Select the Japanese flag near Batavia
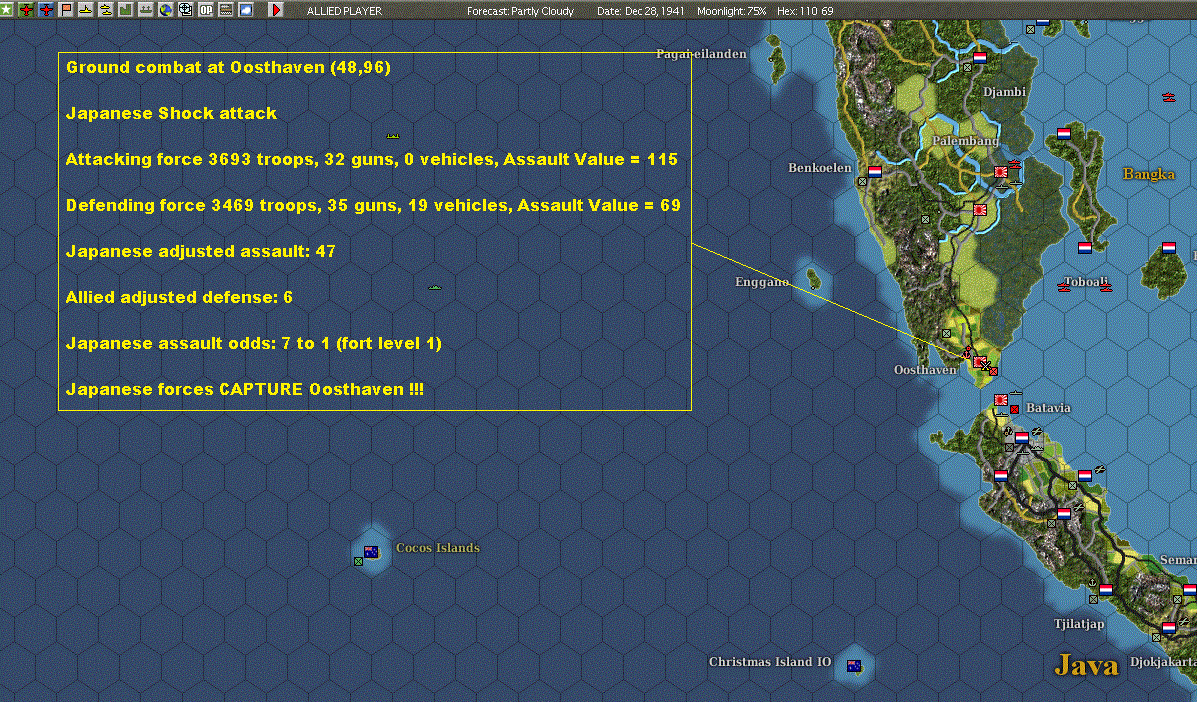The width and height of the screenshot is (1197, 702). [1001, 401]
